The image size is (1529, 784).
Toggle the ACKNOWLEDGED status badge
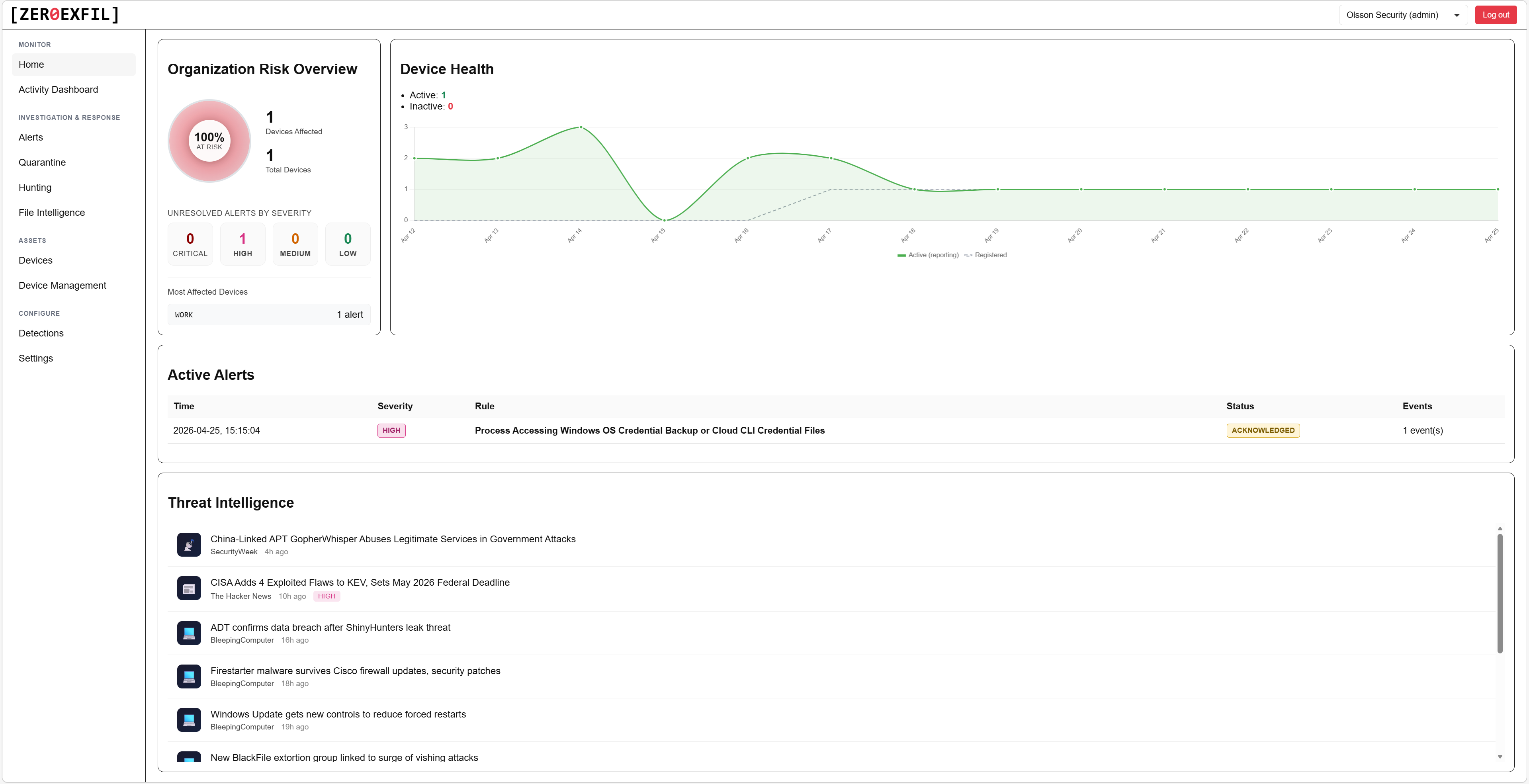click(x=1263, y=430)
